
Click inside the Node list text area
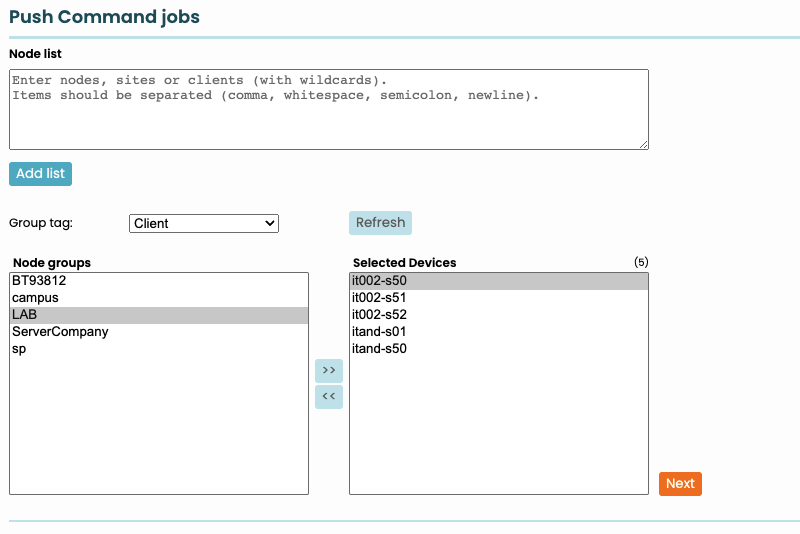328,109
